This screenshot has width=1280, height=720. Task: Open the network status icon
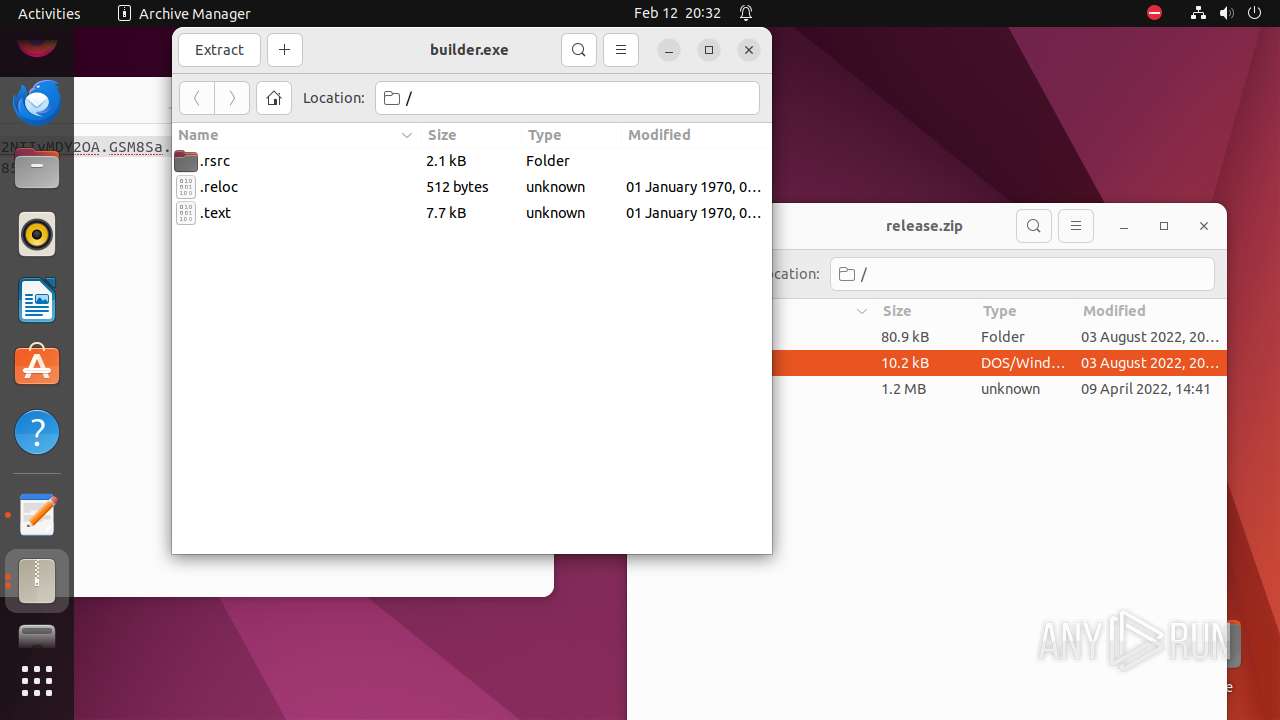coord(1198,13)
